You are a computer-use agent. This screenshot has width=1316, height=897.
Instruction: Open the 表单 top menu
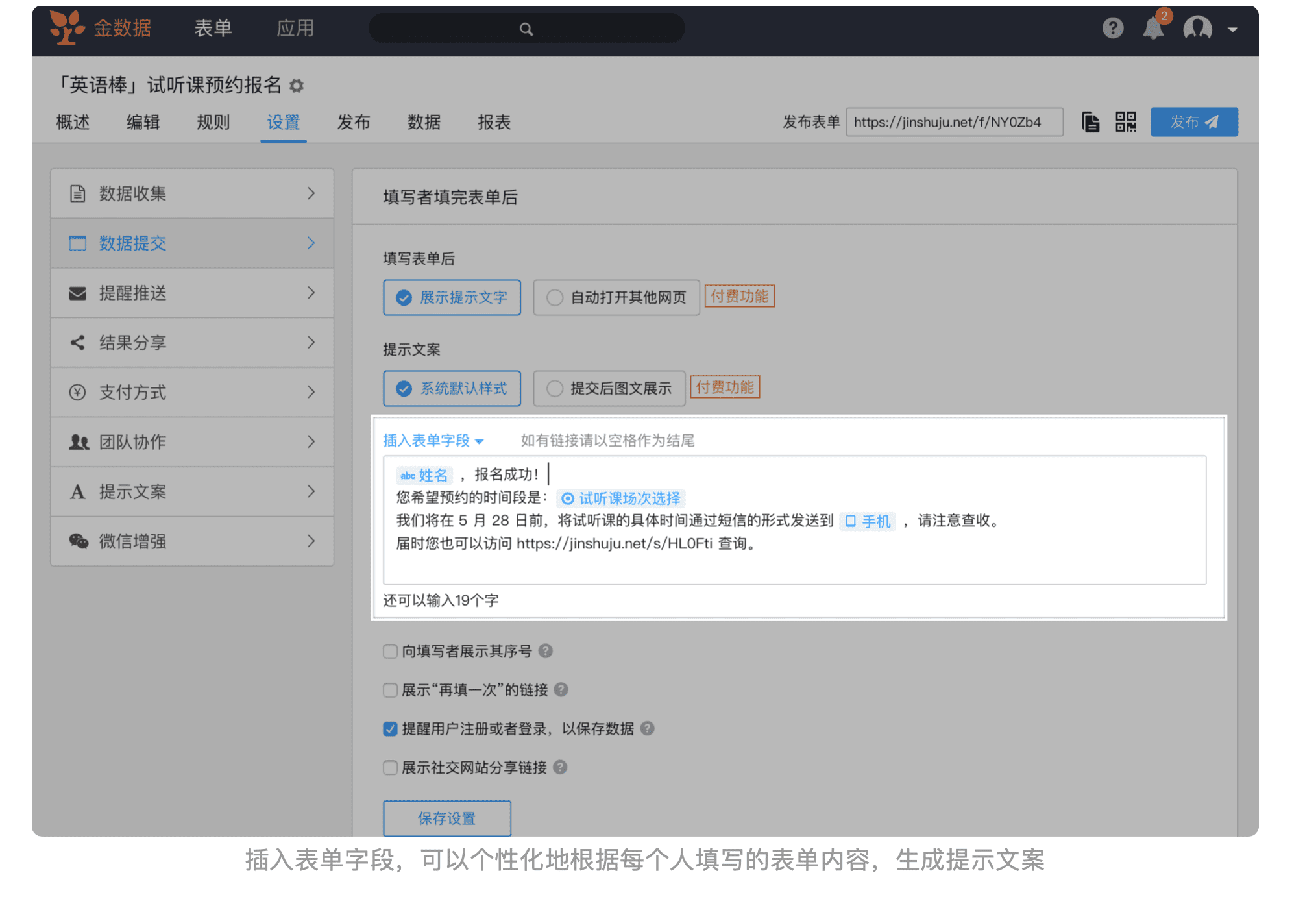[x=213, y=28]
